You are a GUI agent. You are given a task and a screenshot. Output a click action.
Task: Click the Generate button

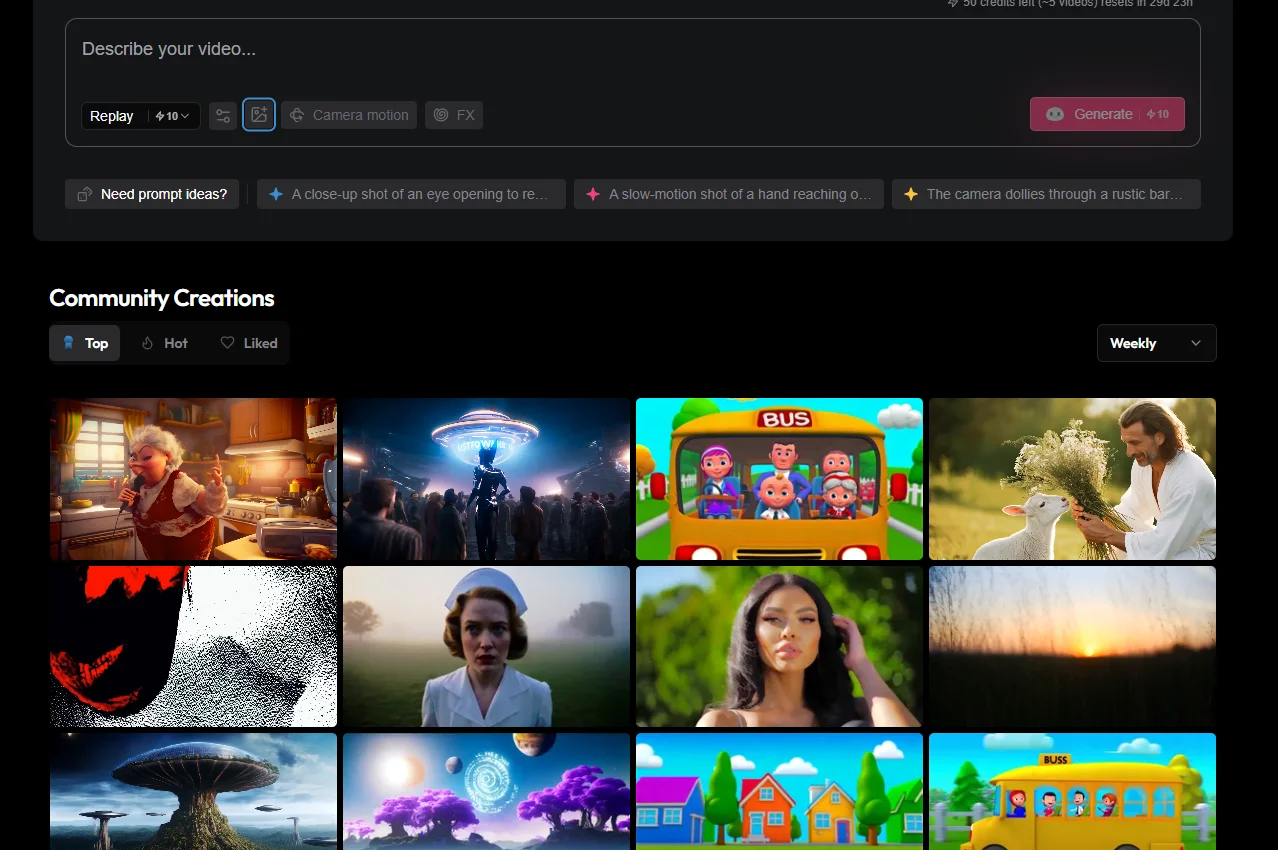1107,114
